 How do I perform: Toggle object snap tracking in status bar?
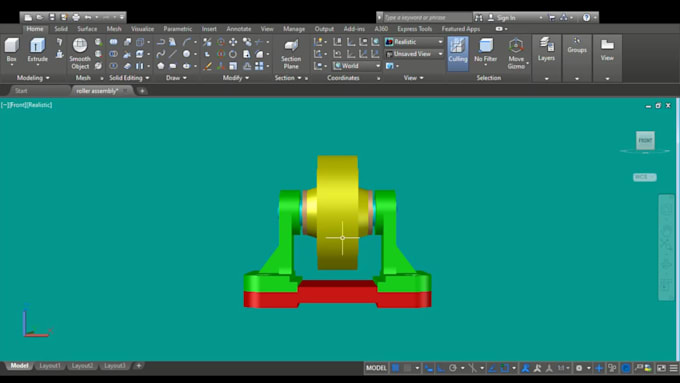492,368
